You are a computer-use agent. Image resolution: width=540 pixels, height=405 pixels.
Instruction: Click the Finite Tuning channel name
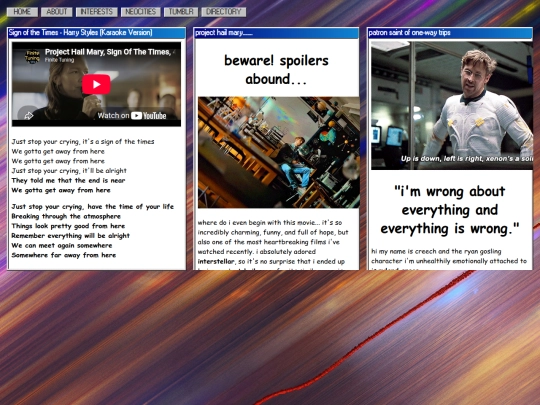pos(59,60)
